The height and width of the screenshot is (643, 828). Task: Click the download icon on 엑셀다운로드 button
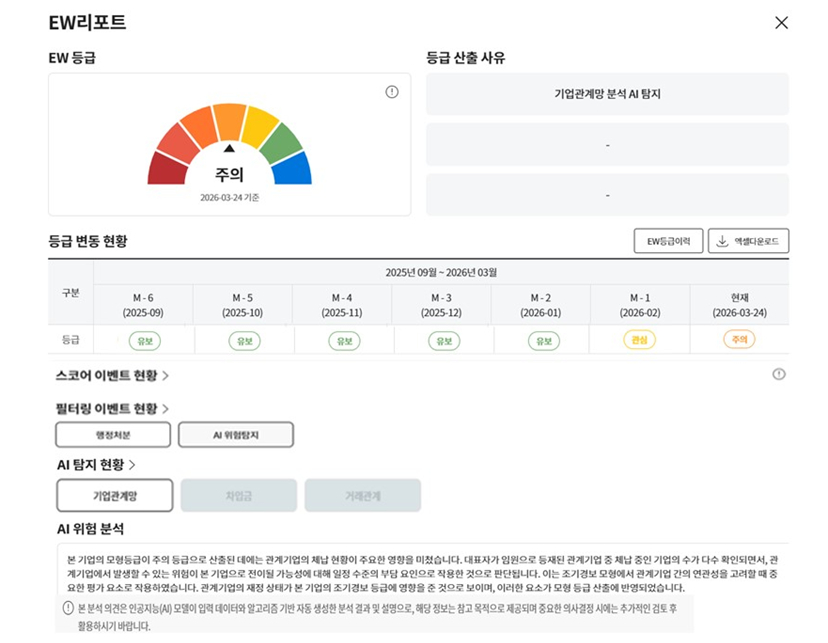[719, 240]
